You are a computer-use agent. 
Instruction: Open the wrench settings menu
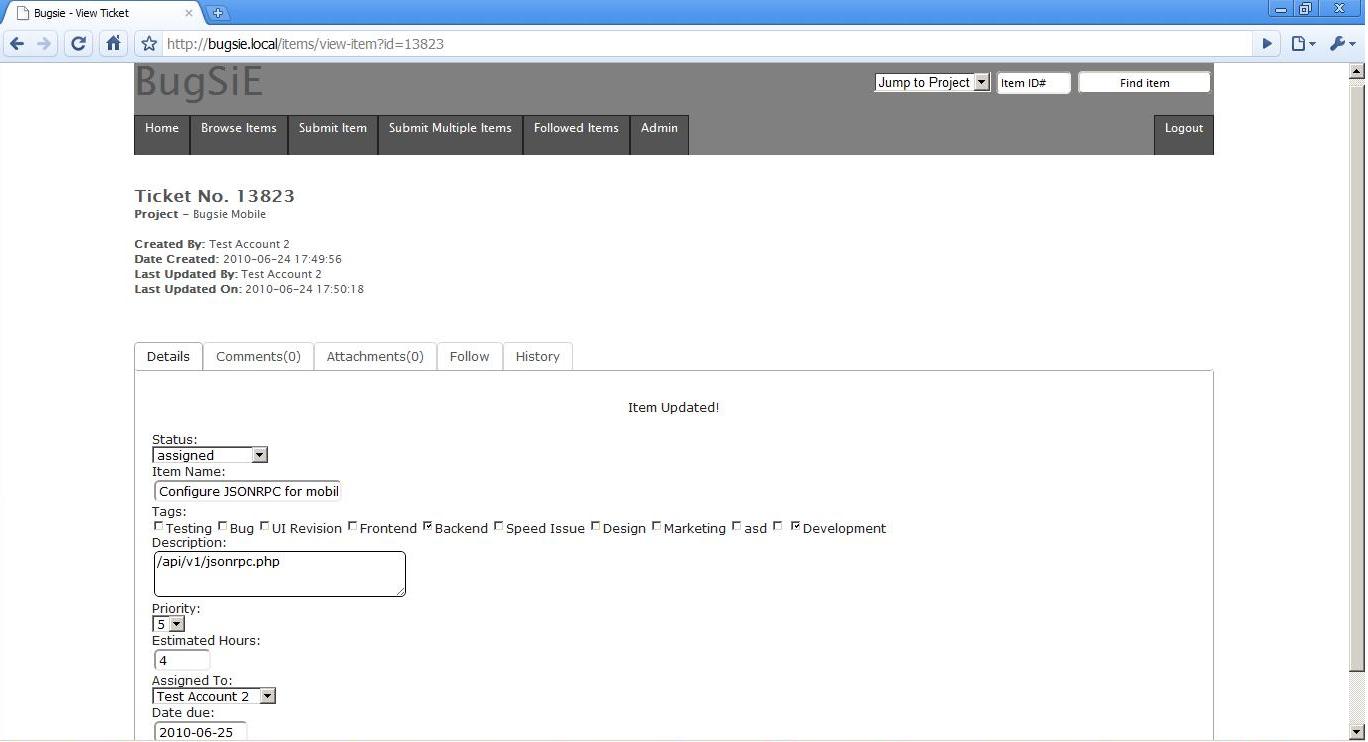point(1342,44)
